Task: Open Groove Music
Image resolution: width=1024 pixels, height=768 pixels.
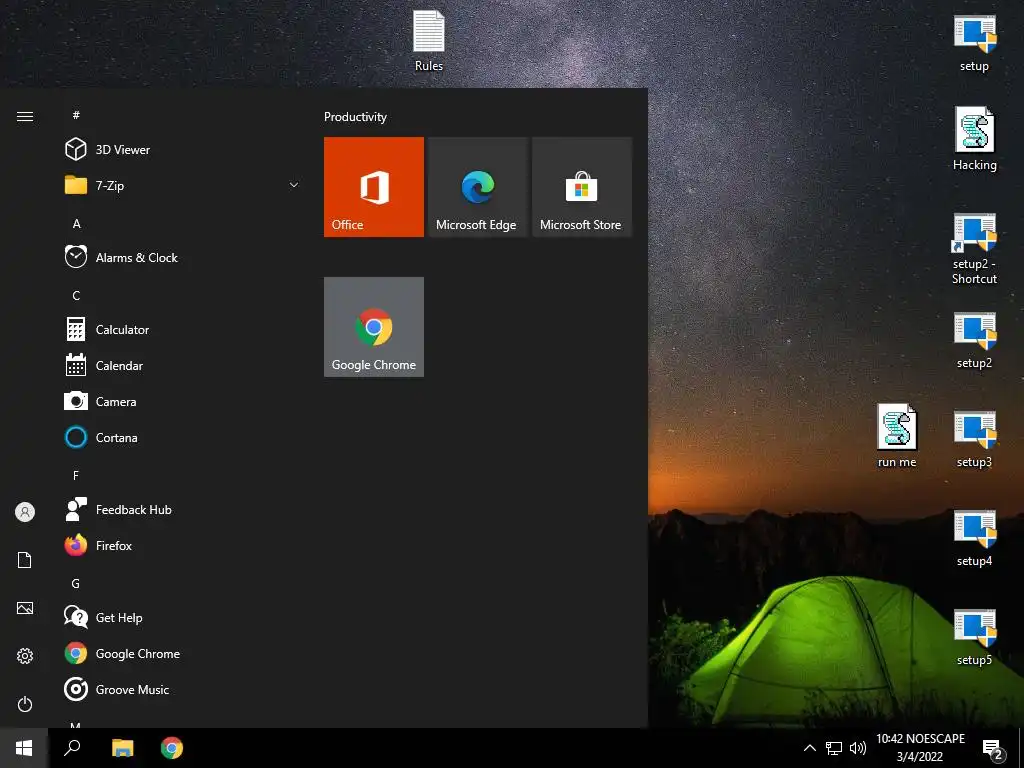Action: pos(182,690)
